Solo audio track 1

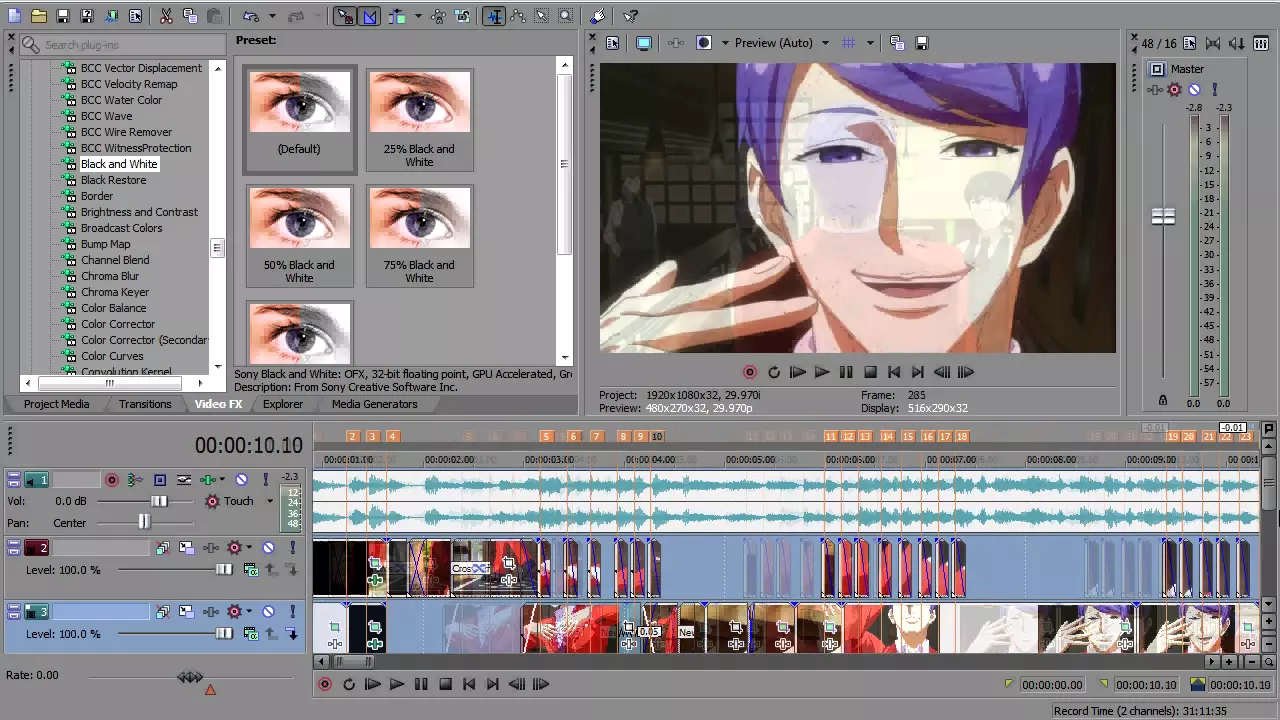[265, 480]
